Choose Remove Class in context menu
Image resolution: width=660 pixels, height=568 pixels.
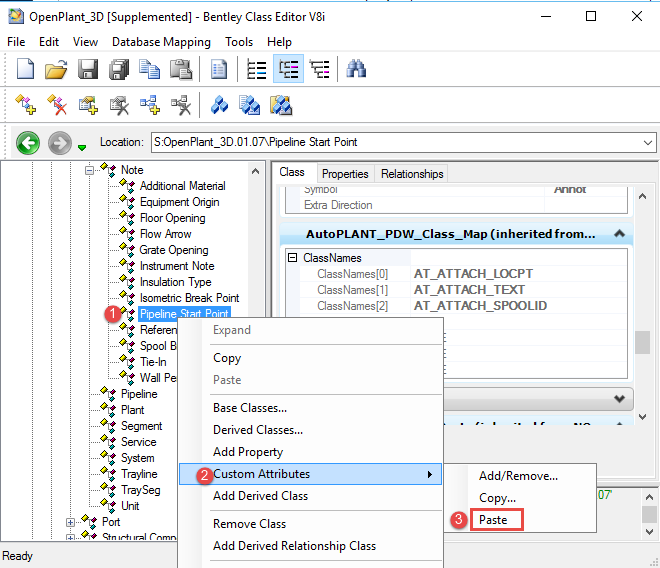click(x=249, y=524)
